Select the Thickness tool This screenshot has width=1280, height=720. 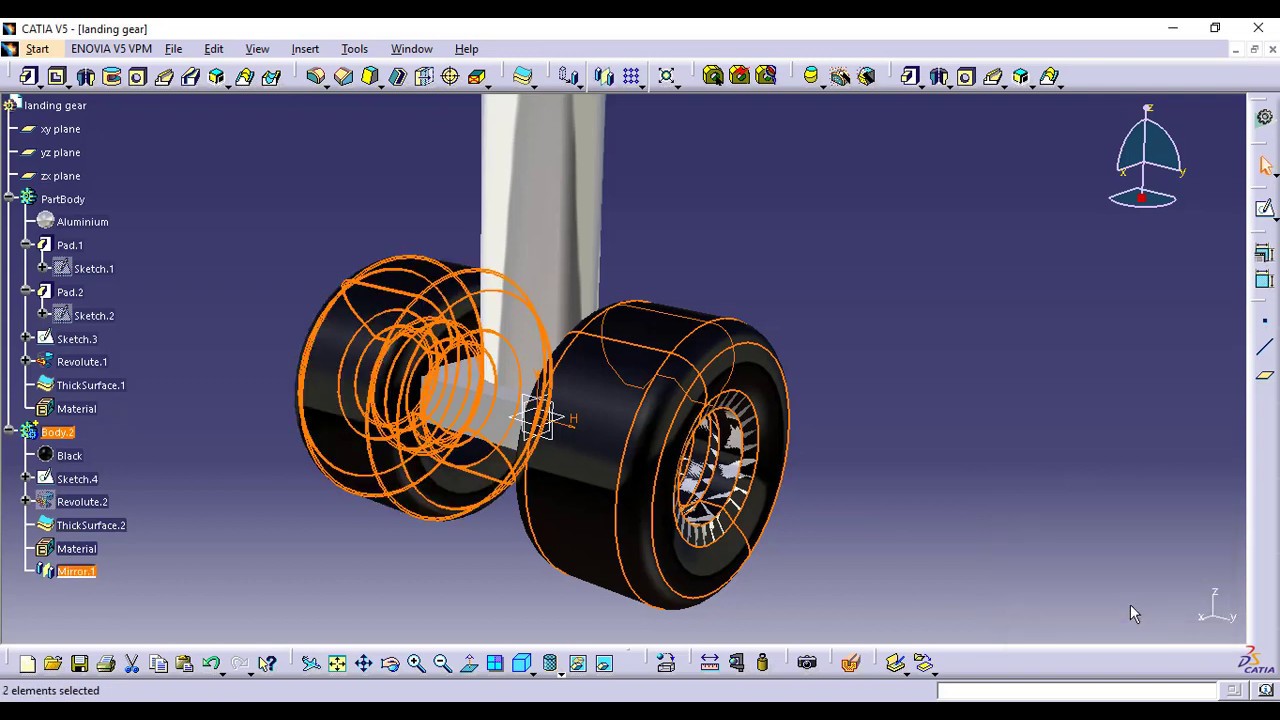(424, 76)
